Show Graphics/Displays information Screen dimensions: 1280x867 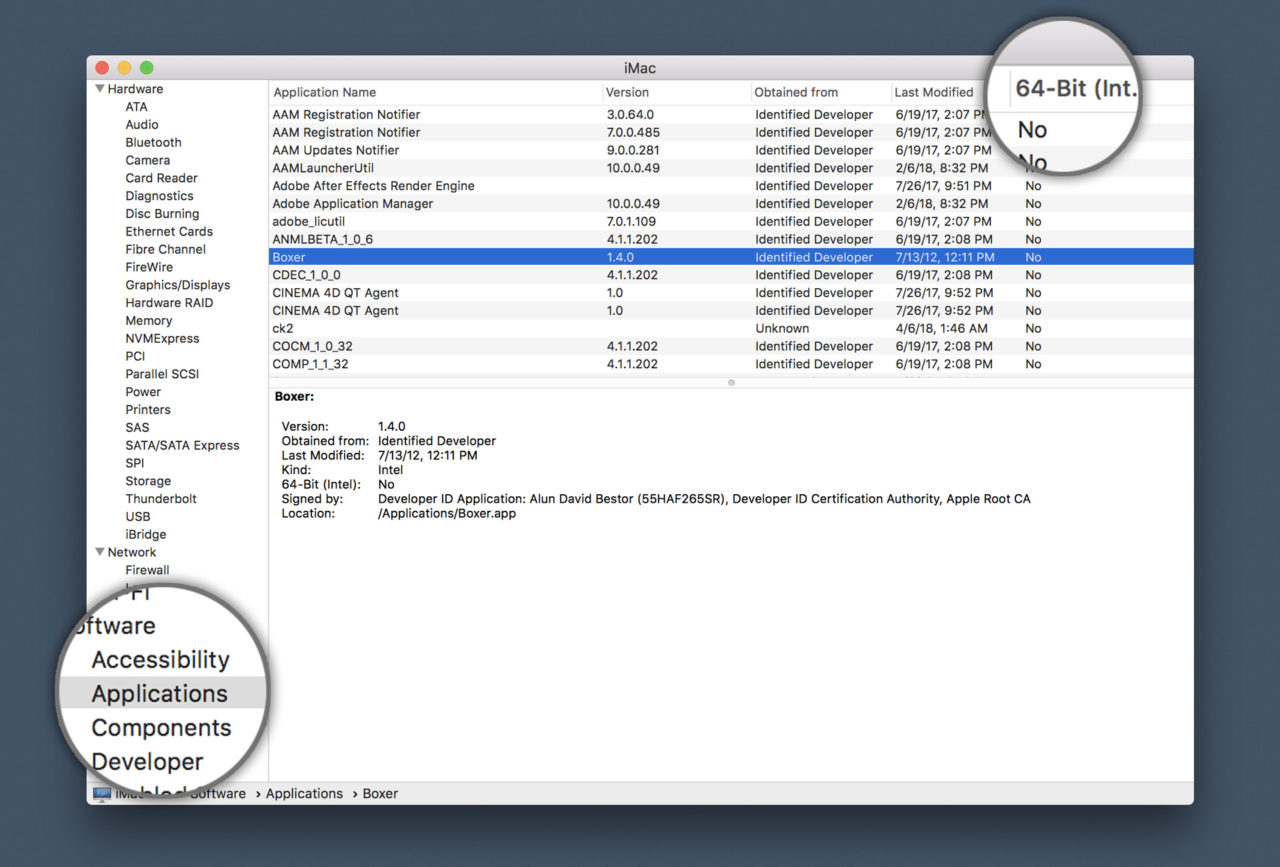177,285
